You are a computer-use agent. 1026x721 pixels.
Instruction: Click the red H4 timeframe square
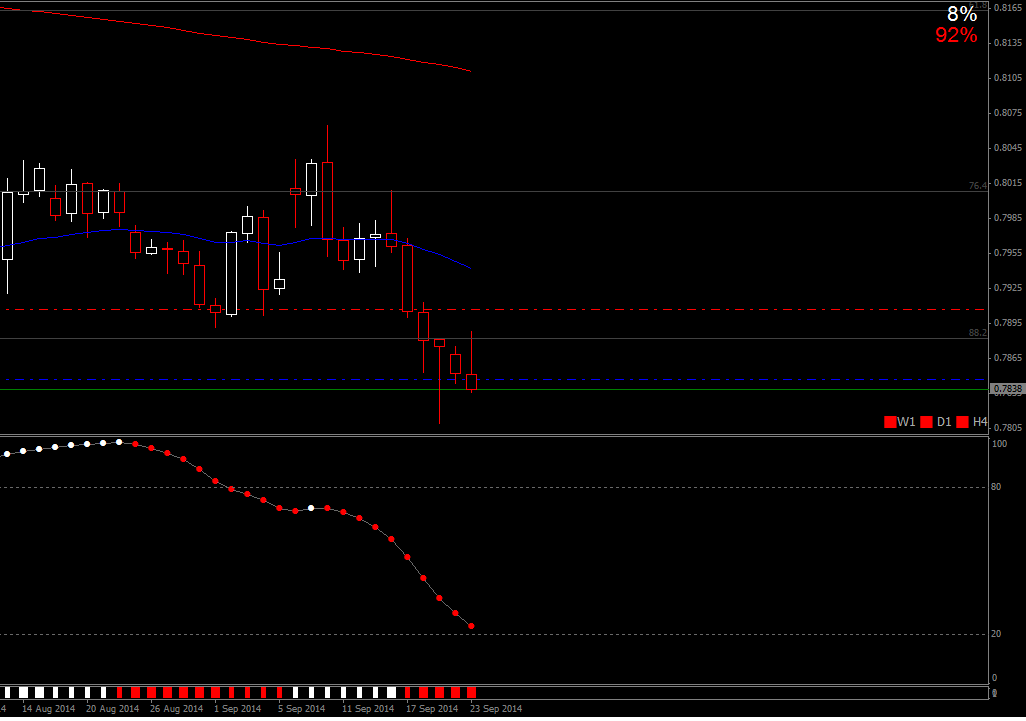[962, 422]
